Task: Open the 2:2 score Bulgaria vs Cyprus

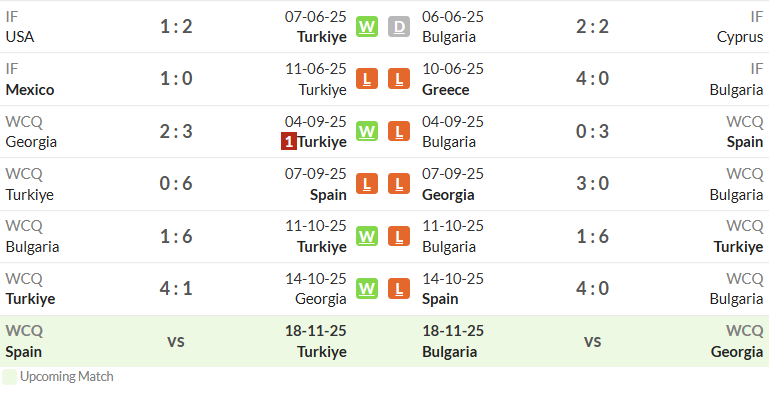Action: click(x=592, y=27)
